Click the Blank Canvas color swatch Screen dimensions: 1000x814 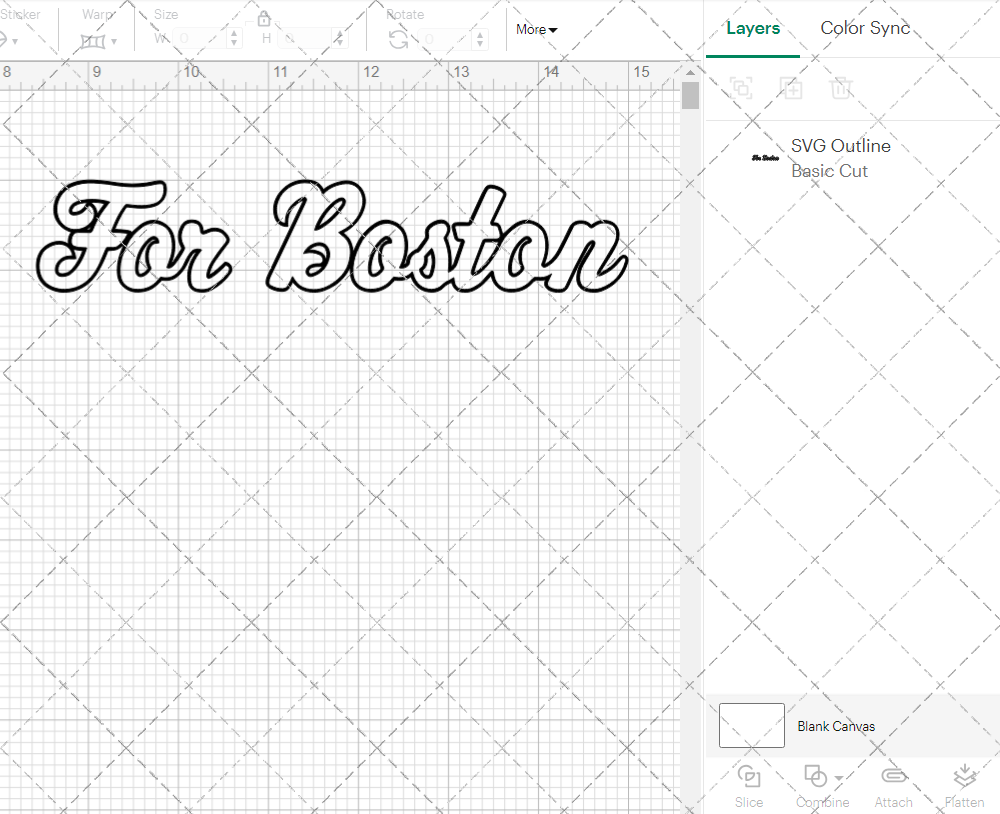751,726
